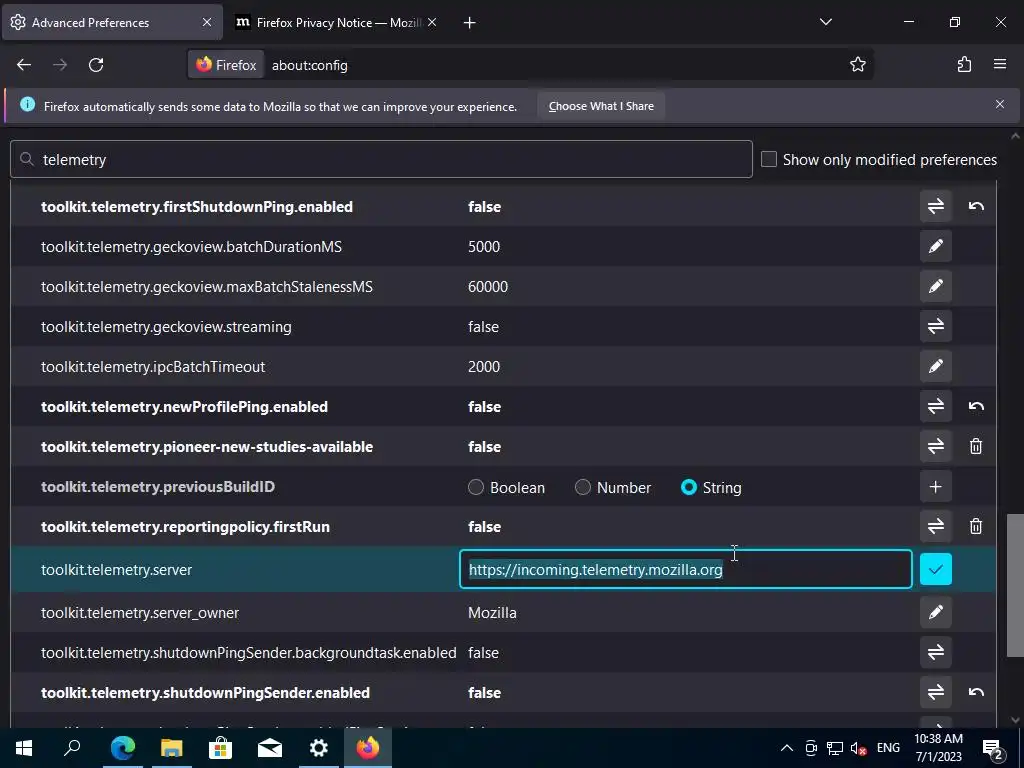Click the Mozilla value of server_owner
Screen dimensions: 1024x768
tap(492, 613)
